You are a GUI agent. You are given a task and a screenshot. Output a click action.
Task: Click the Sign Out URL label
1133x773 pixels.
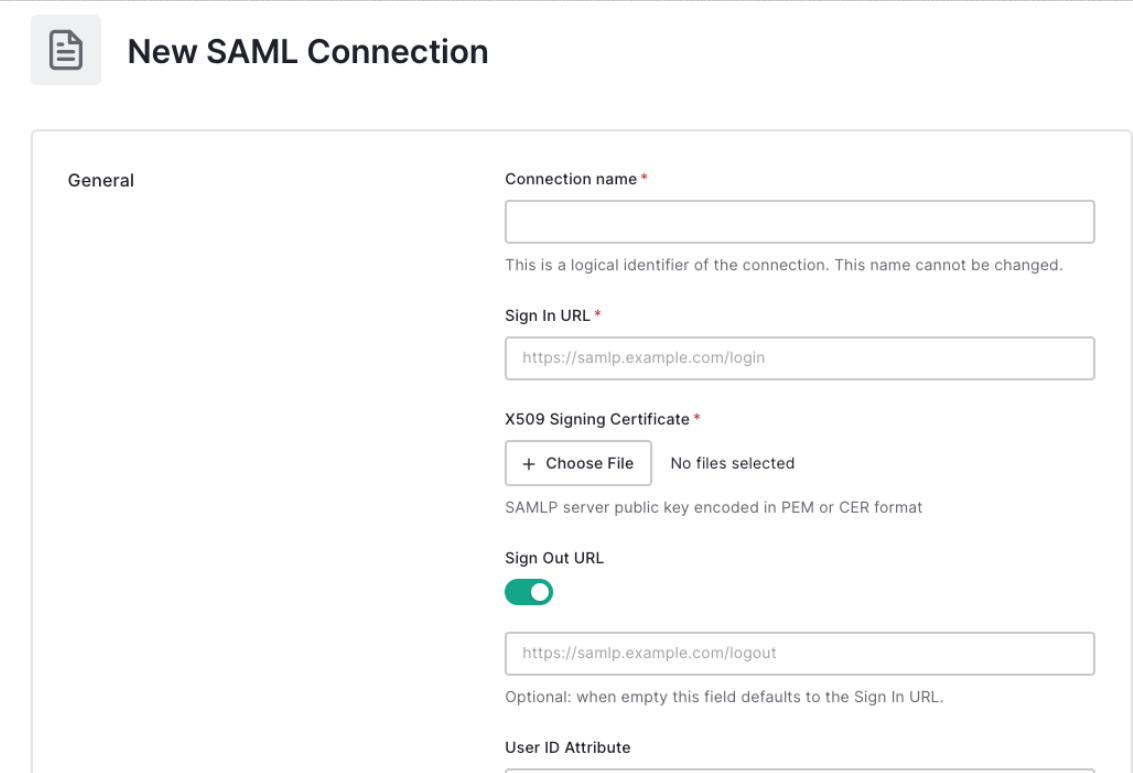(554, 558)
